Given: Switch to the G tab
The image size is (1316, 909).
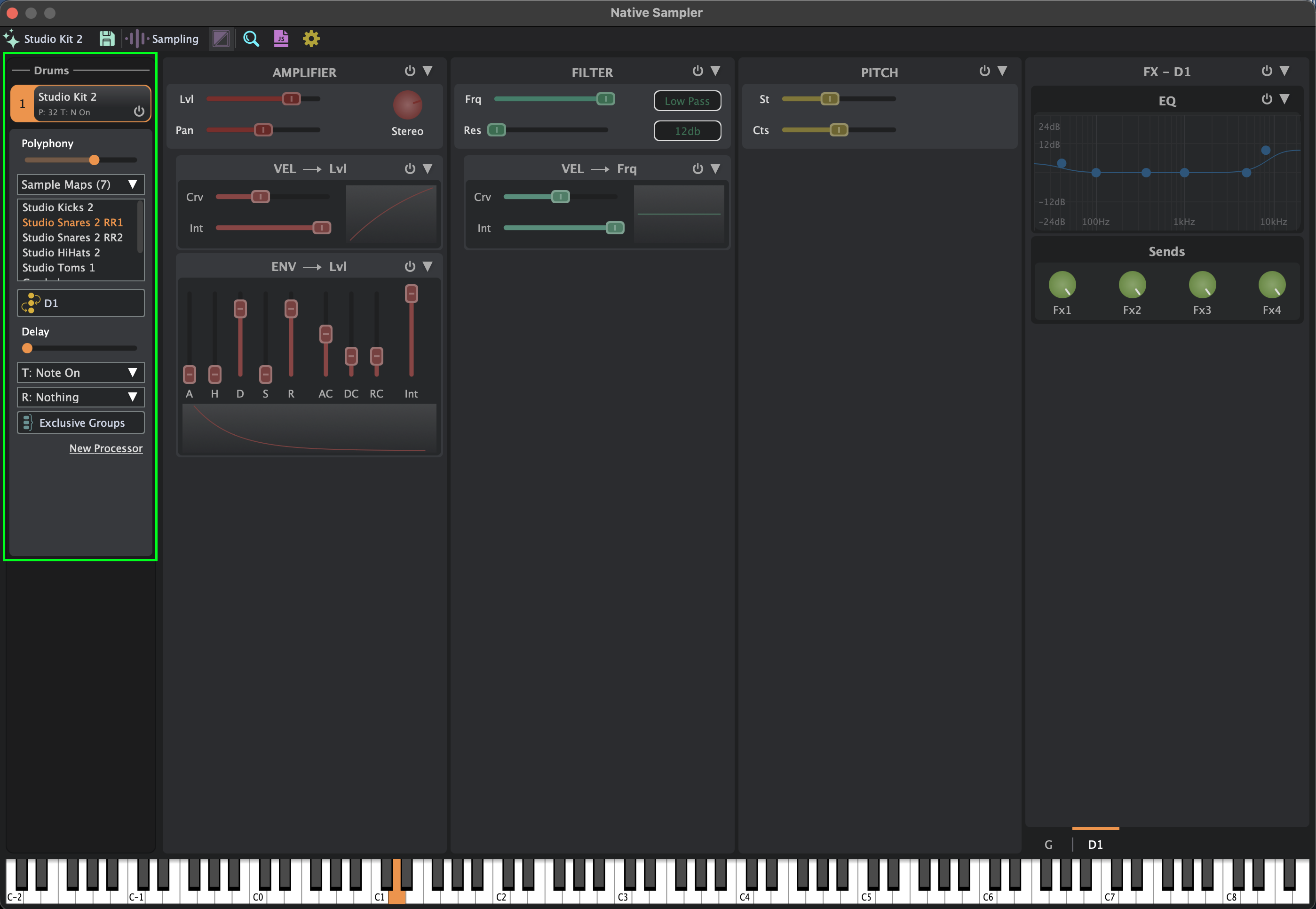Looking at the screenshot, I should tap(1048, 845).
